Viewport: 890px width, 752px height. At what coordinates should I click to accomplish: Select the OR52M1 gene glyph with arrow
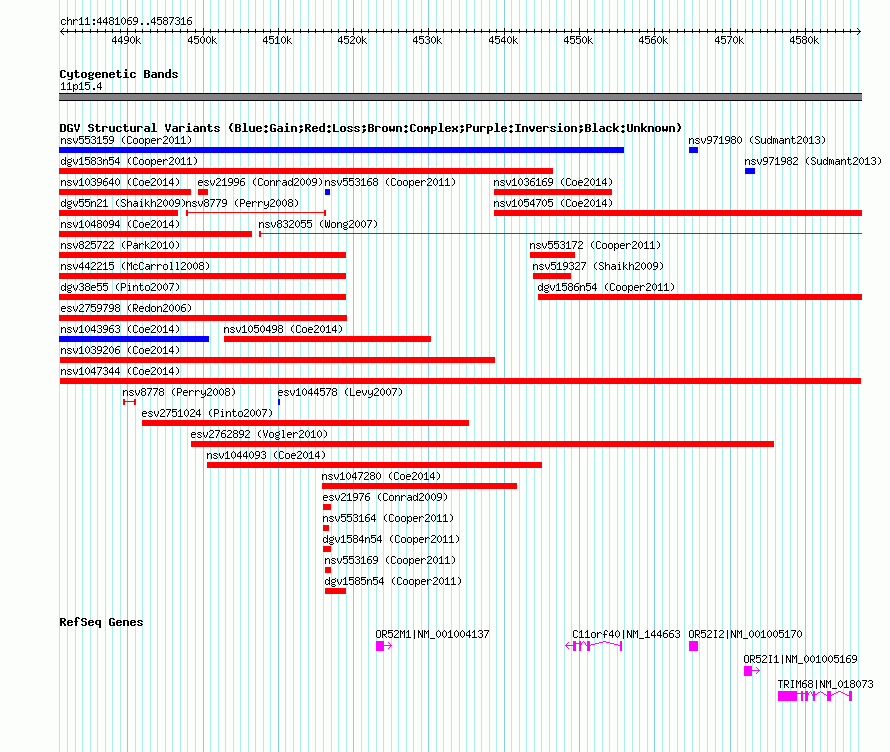pyautogui.click(x=384, y=646)
